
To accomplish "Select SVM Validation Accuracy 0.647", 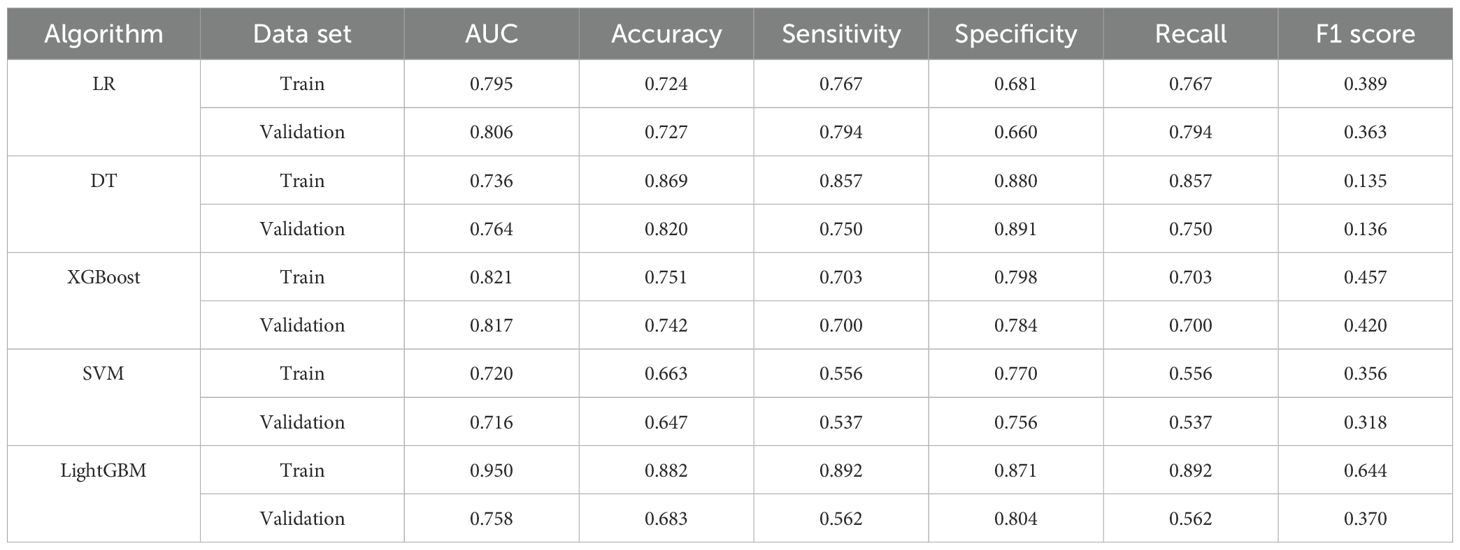I will point(666,422).
